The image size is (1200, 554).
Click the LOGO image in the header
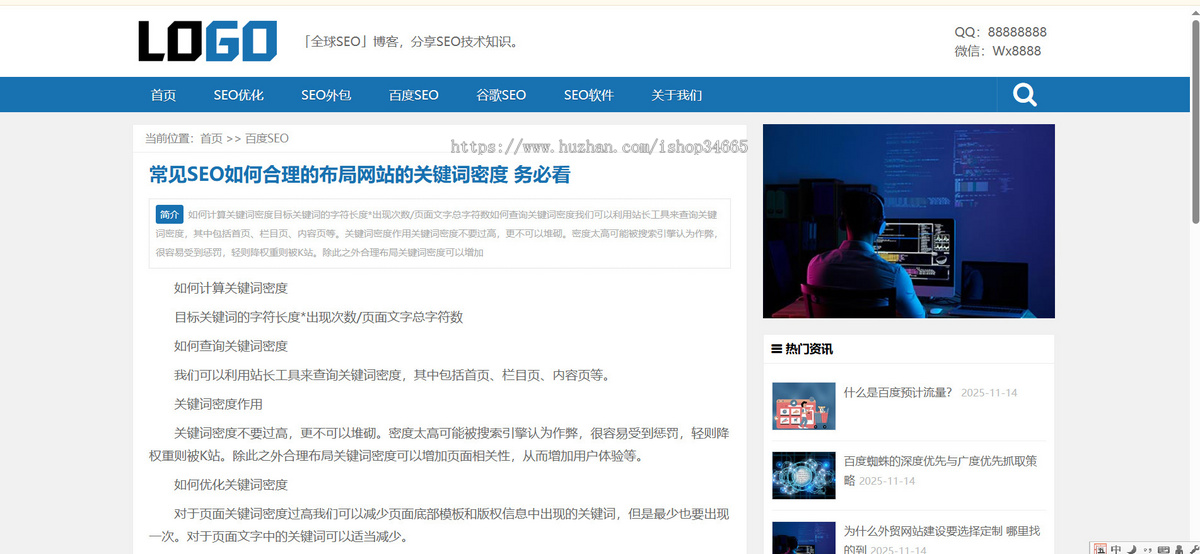[208, 41]
